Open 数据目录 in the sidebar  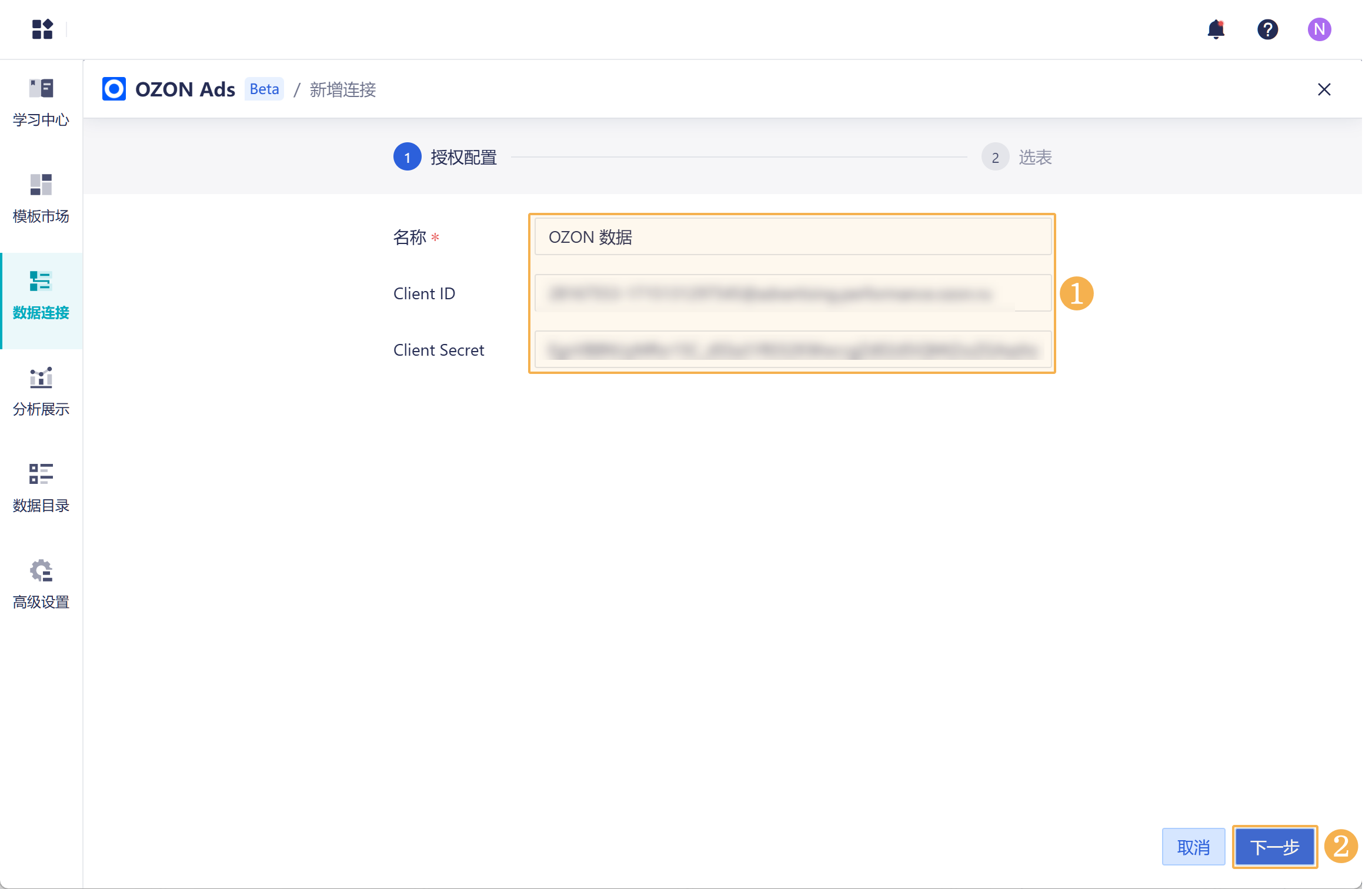point(41,489)
